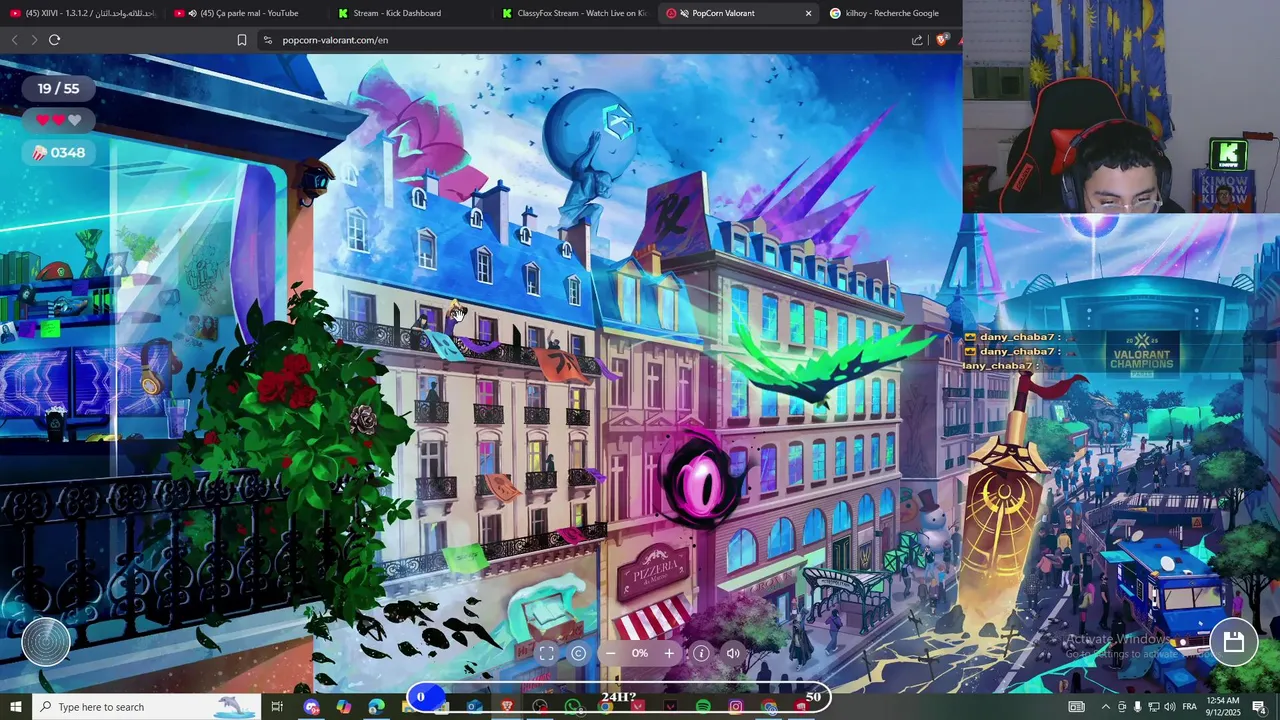Open the copyright credits button
Viewport: 1280px width, 720px height.
tap(578, 653)
